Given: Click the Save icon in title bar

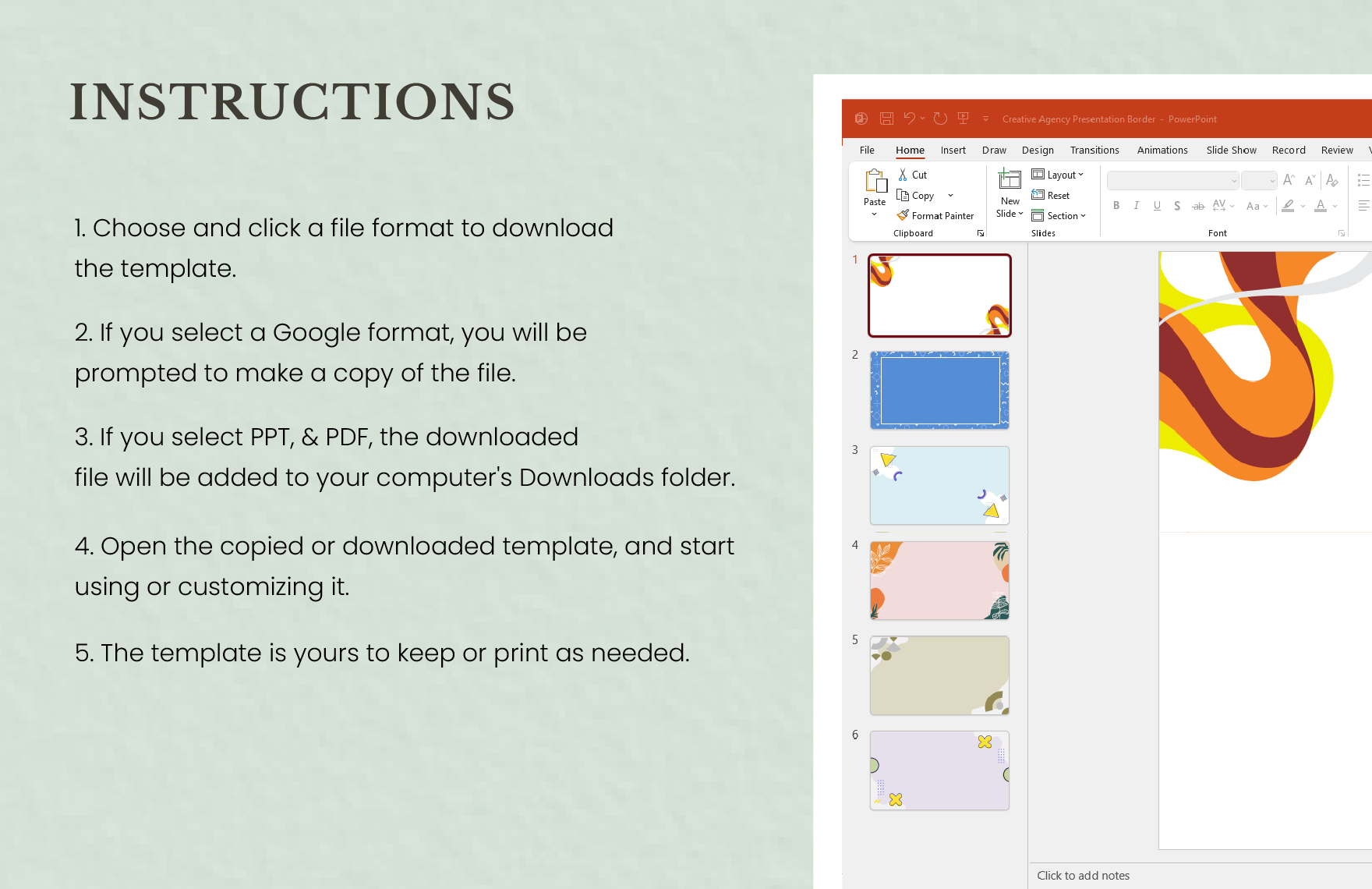Looking at the screenshot, I should (x=886, y=119).
